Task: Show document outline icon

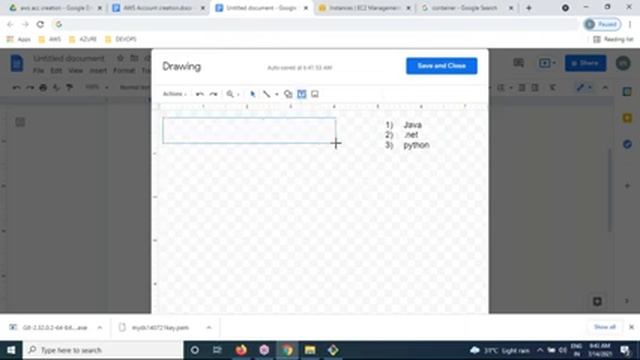Action: (x=20, y=122)
